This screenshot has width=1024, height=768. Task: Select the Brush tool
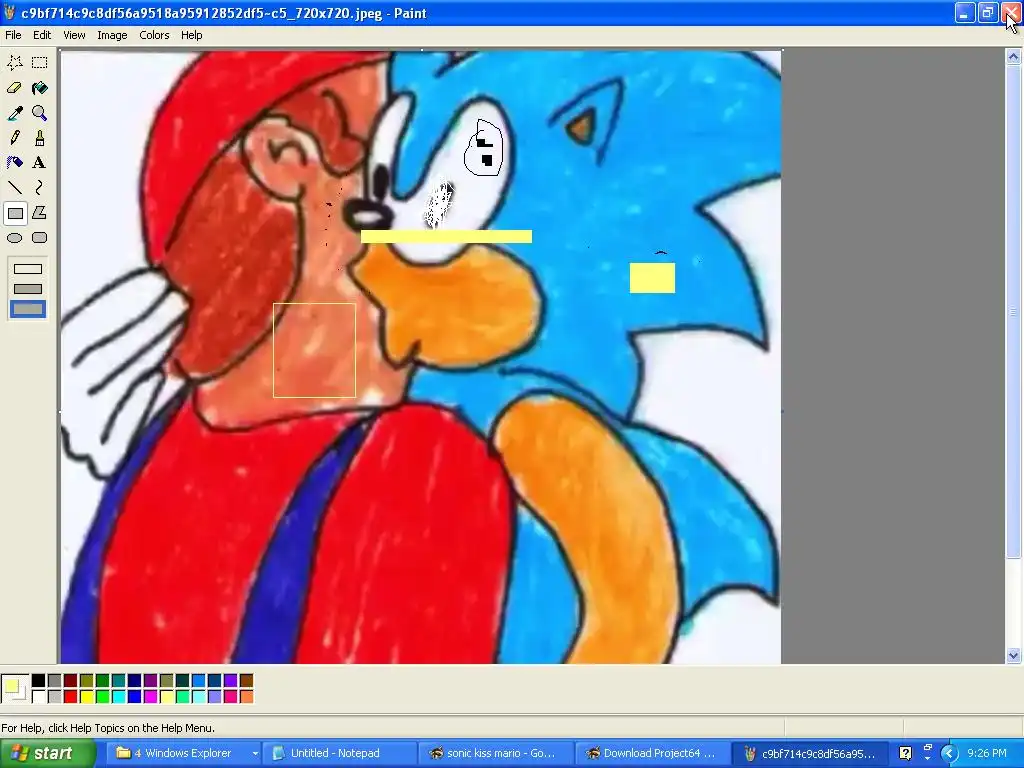point(40,138)
